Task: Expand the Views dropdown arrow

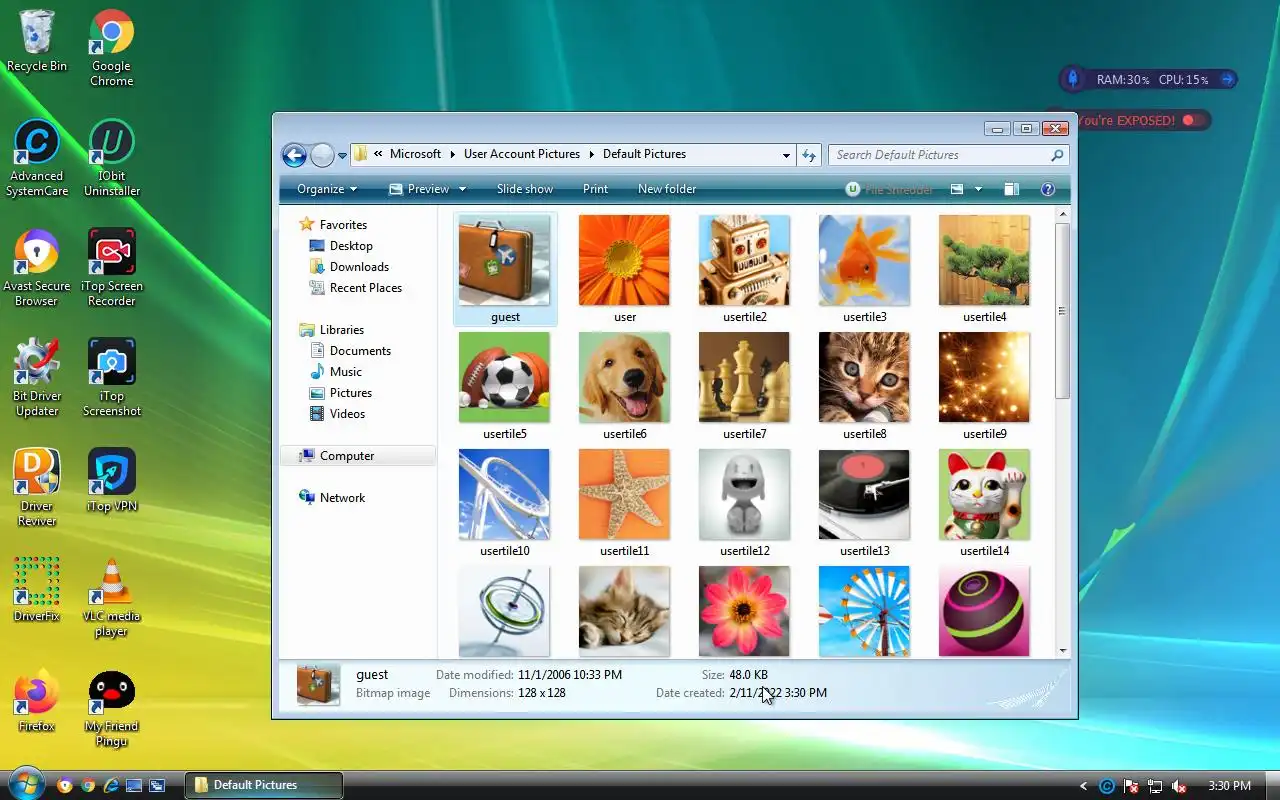Action: (978, 189)
